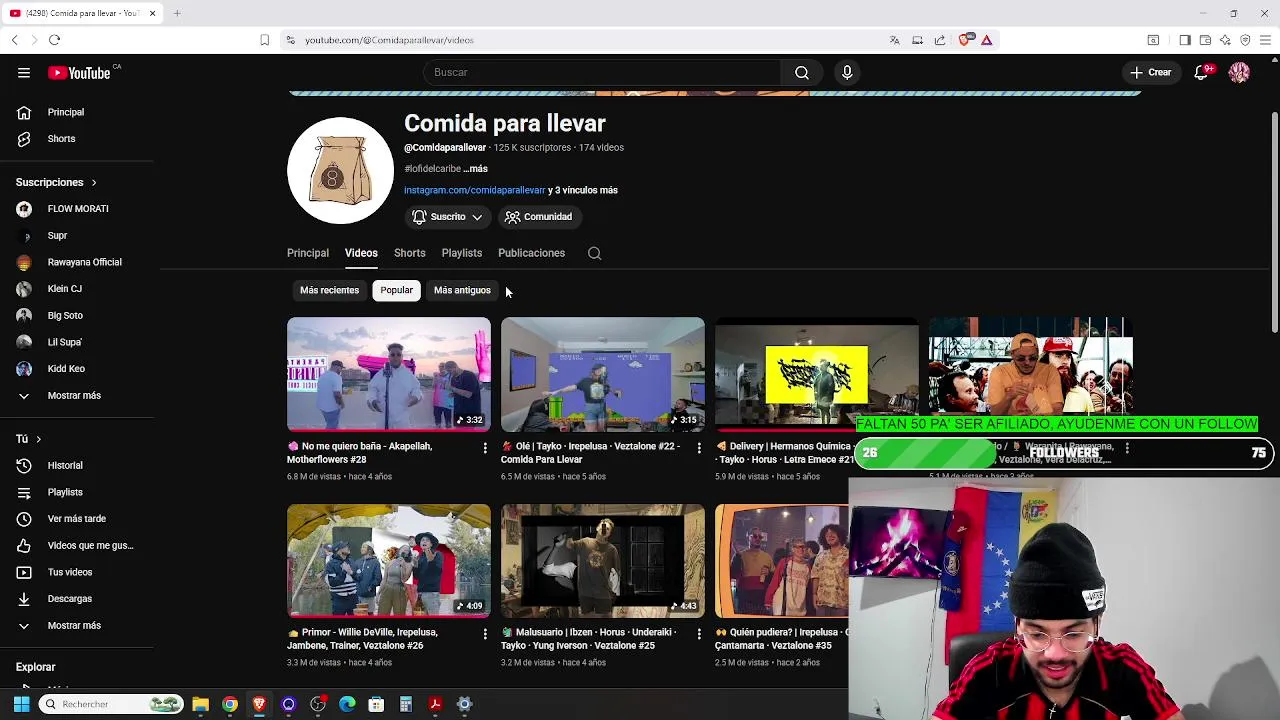The height and width of the screenshot is (720, 1280).
Task: Open Brave Wallet icon
Action: click(1205, 40)
